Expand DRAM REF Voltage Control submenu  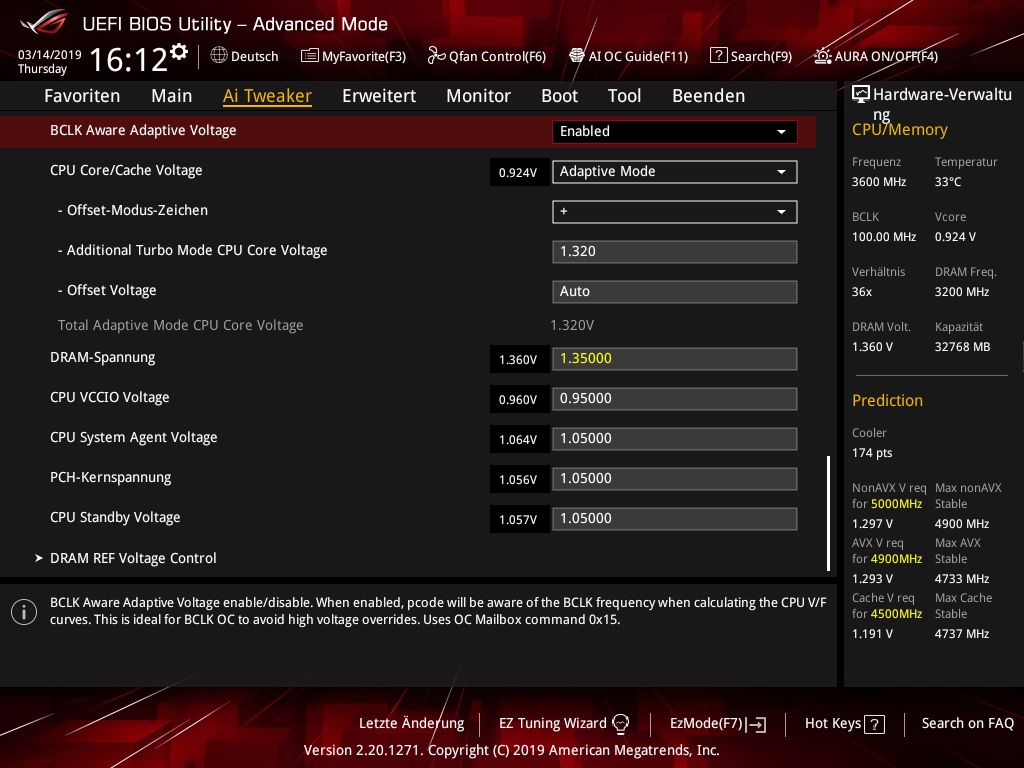pos(133,558)
